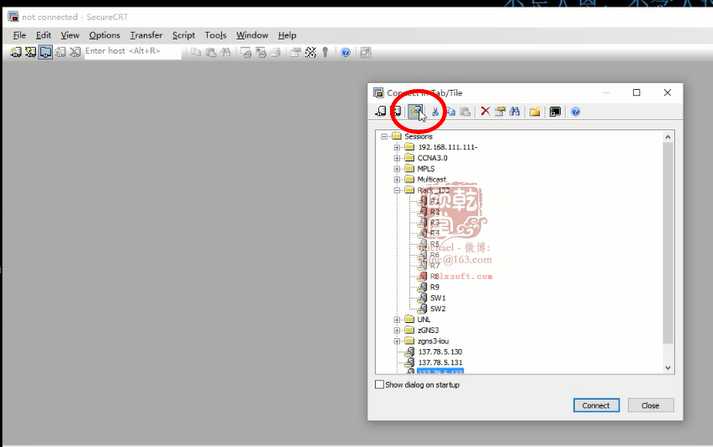Collapse the root Sessions folder

pos(384,136)
